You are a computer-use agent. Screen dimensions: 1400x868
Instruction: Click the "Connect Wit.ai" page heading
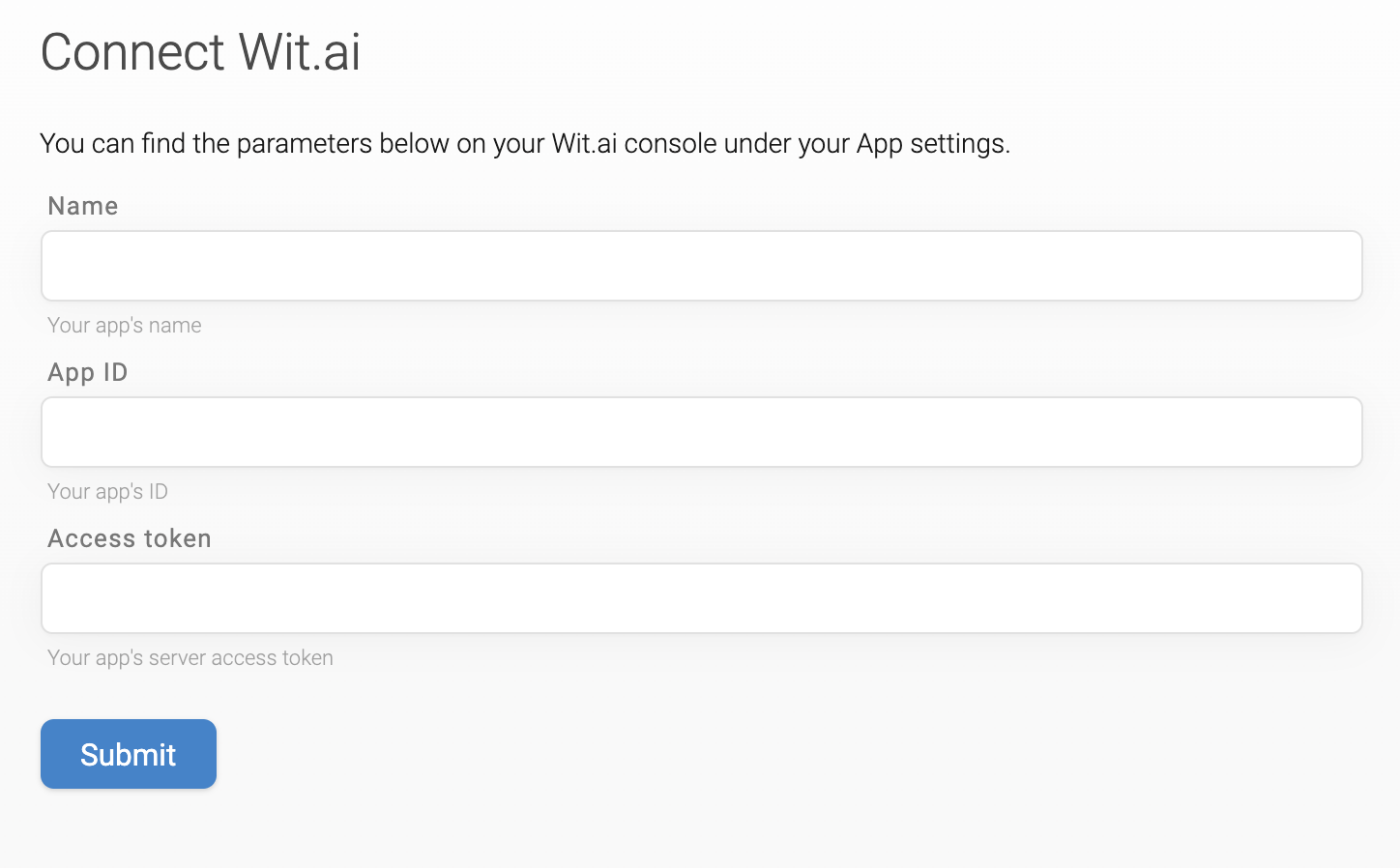pos(200,52)
